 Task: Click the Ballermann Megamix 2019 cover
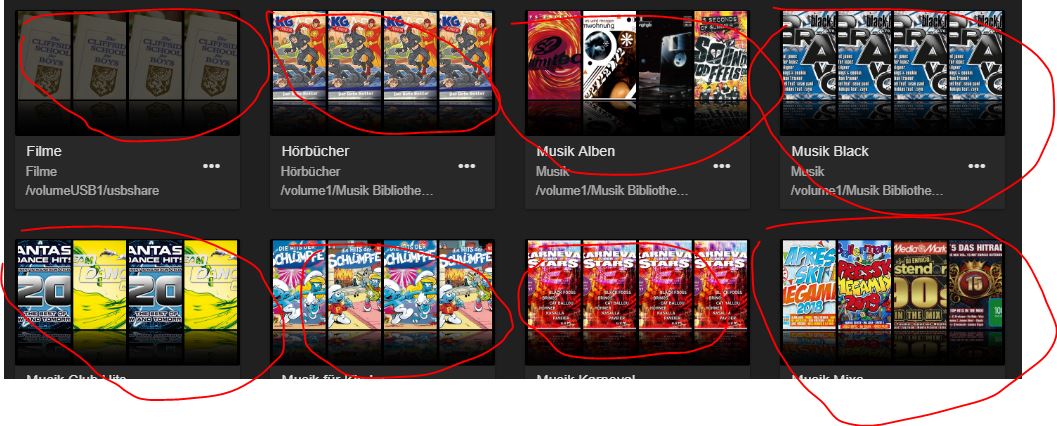[864, 286]
